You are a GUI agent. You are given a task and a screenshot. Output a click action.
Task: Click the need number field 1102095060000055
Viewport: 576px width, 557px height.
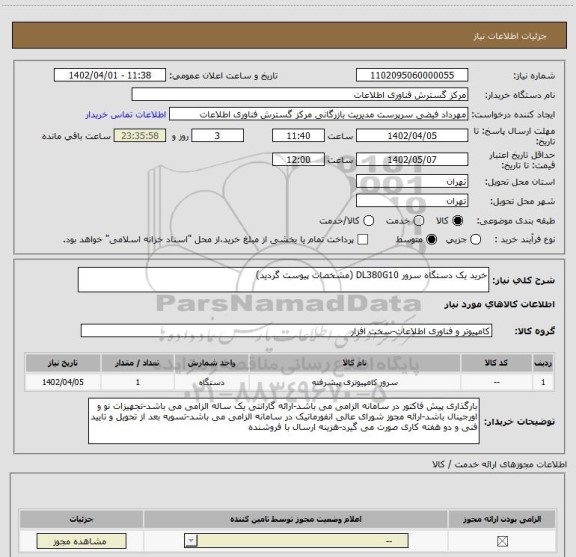click(412, 75)
